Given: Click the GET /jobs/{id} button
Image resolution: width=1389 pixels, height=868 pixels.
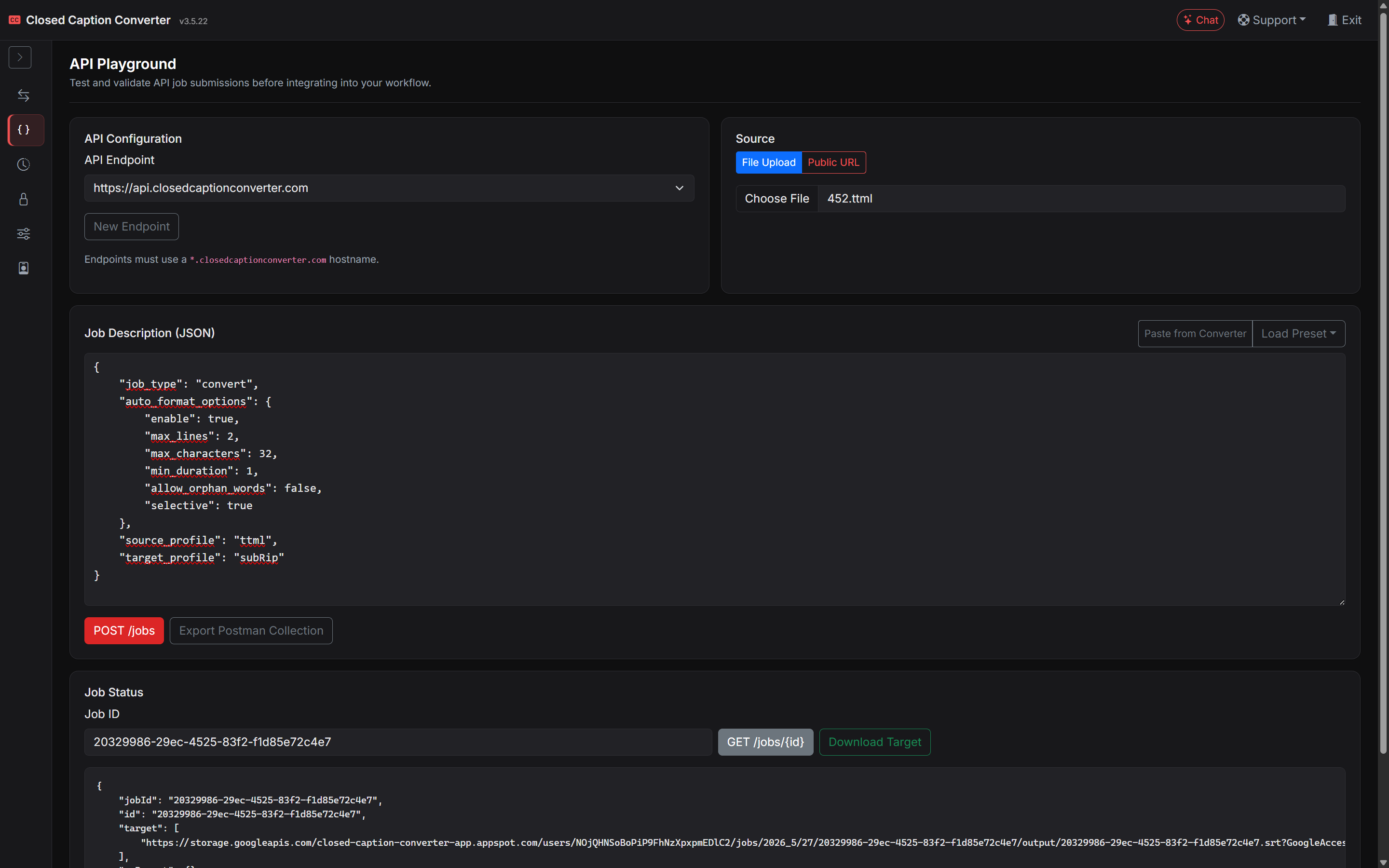Looking at the screenshot, I should coord(765,742).
